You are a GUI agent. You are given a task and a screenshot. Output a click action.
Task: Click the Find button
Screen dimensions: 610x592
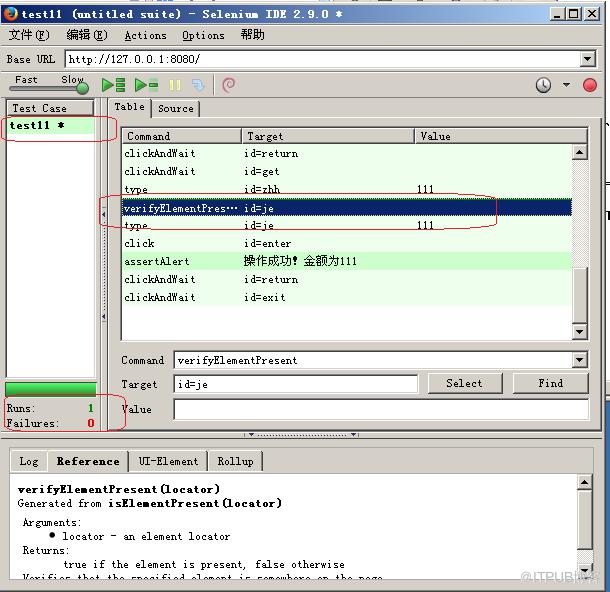tap(550, 384)
